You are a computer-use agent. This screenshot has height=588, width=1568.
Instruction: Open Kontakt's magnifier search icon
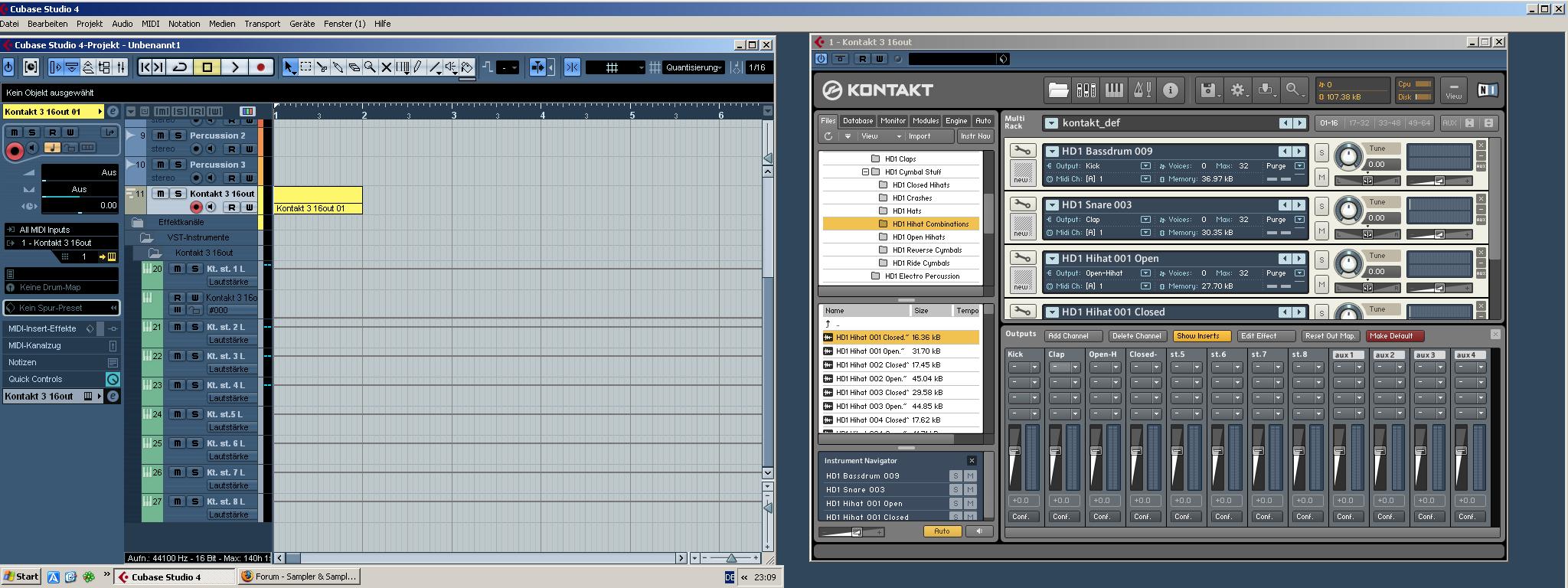[x=1294, y=90]
